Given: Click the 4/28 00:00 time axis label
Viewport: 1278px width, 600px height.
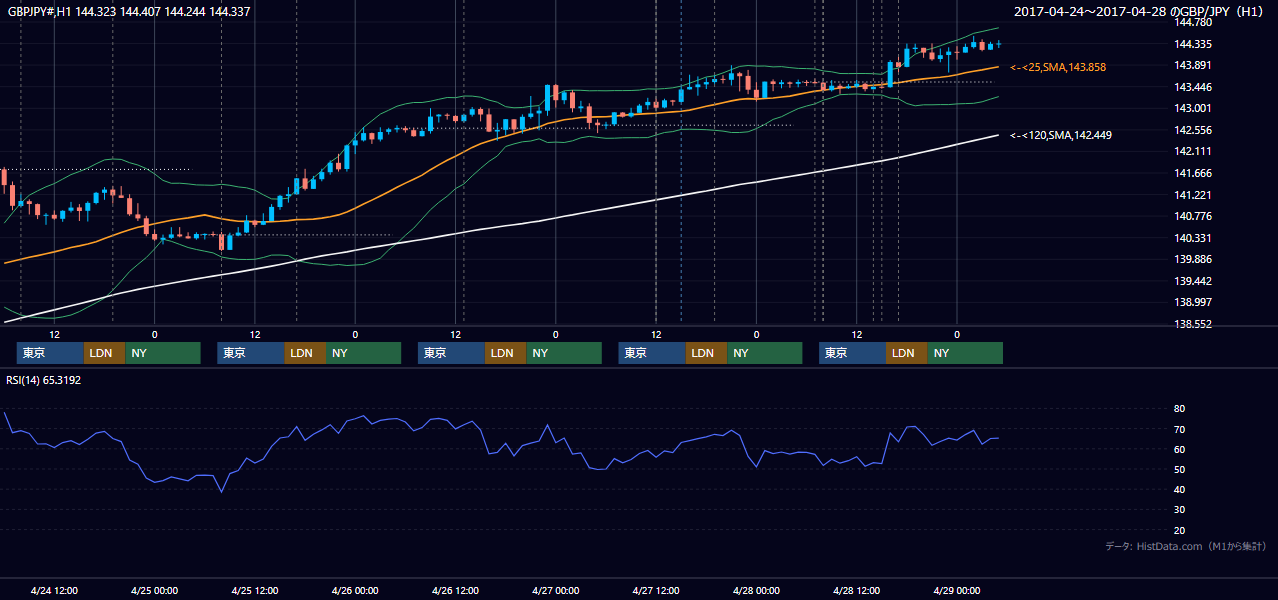Looking at the screenshot, I should (757, 590).
